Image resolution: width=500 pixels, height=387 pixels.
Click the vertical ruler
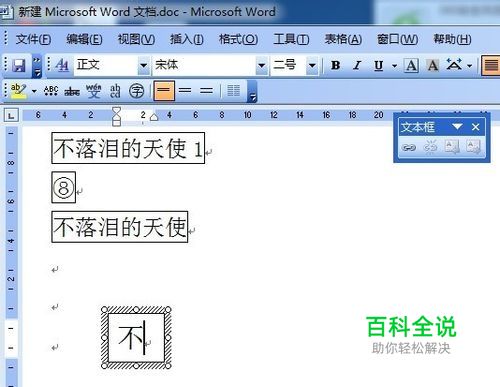point(11,257)
